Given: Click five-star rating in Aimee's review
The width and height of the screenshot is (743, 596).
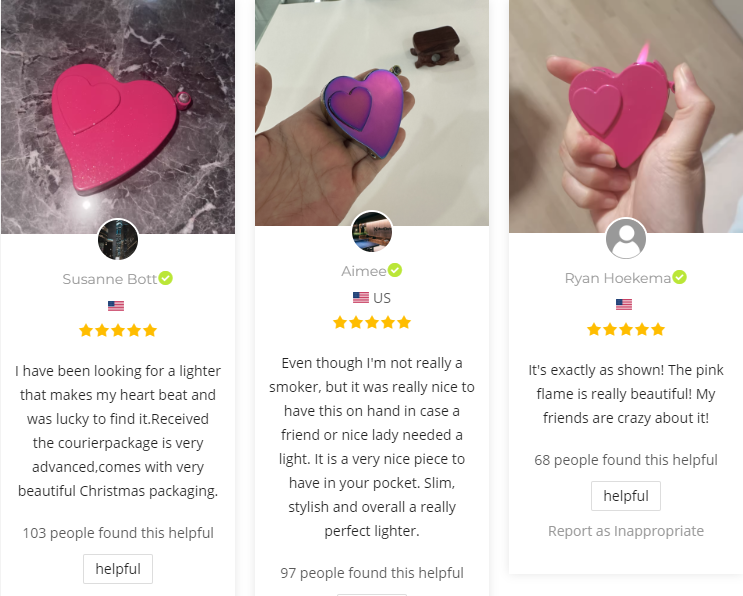Looking at the screenshot, I should [372, 323].
